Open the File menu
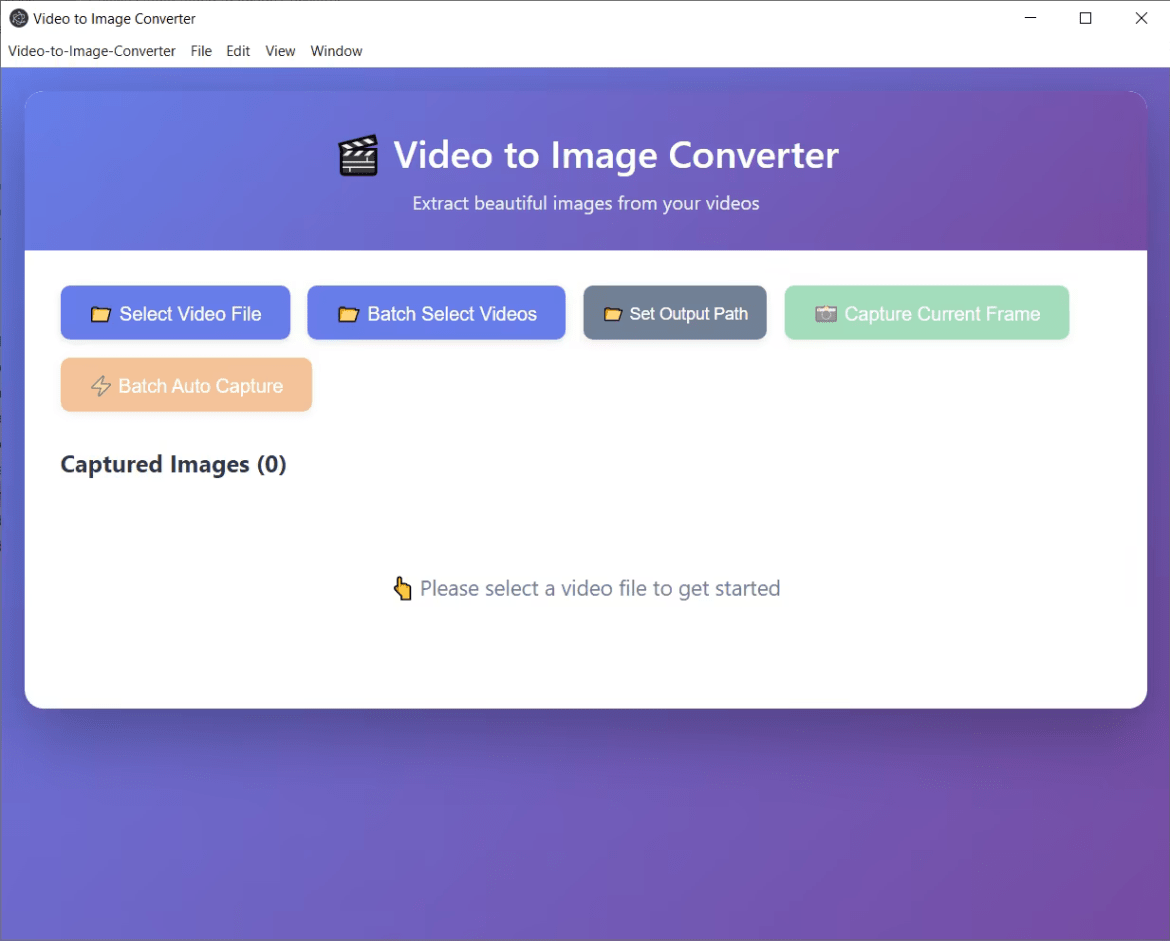 tap(201, 51)
